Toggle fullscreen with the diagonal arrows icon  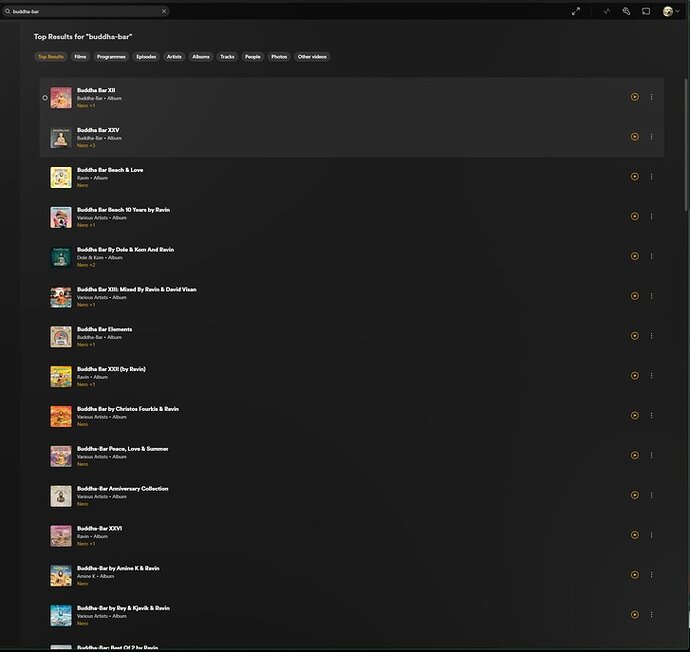click(x=576, y=11)
